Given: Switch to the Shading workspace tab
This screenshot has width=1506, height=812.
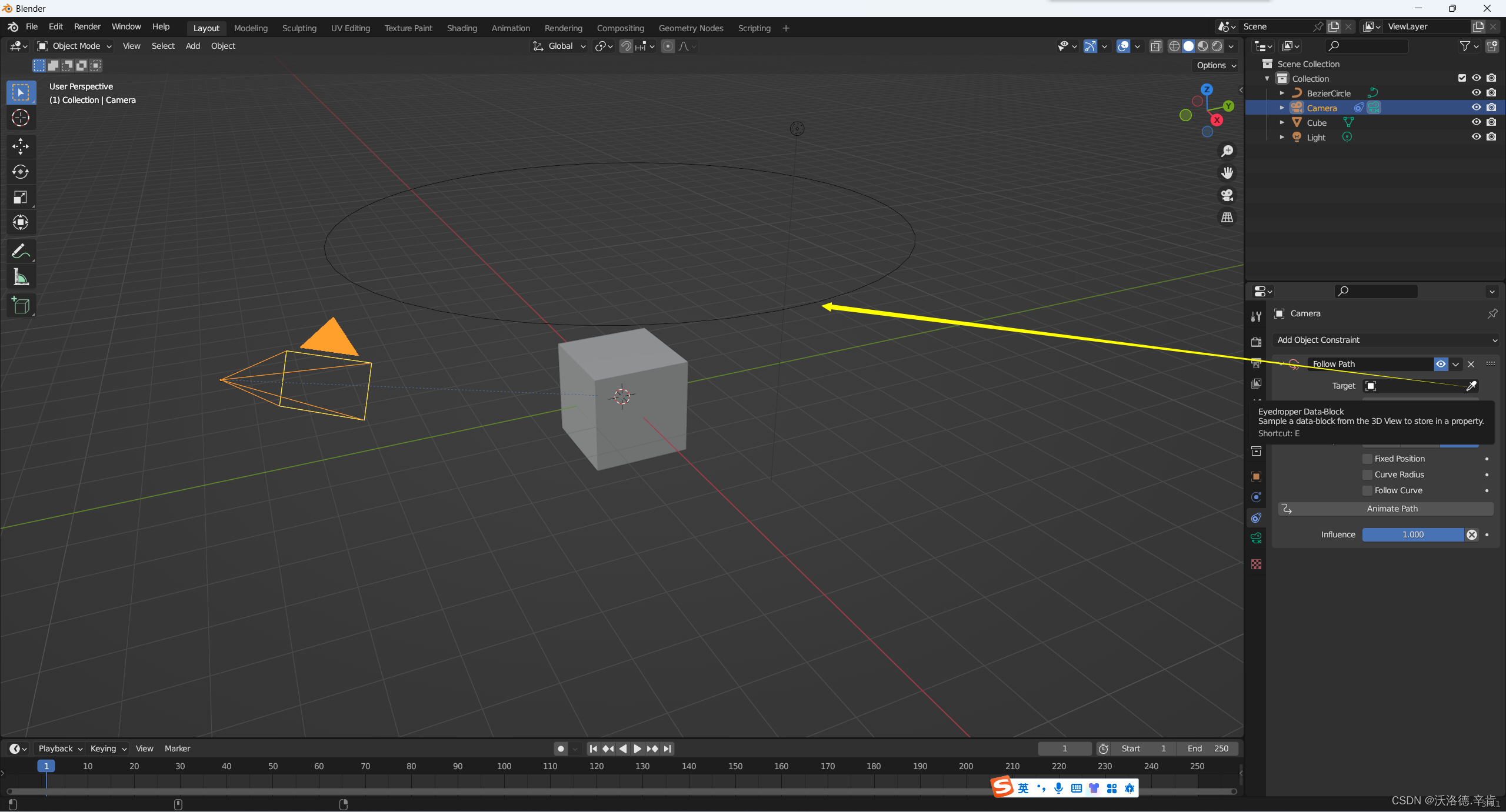Looking at the screenshot, I should click(462, 28).
